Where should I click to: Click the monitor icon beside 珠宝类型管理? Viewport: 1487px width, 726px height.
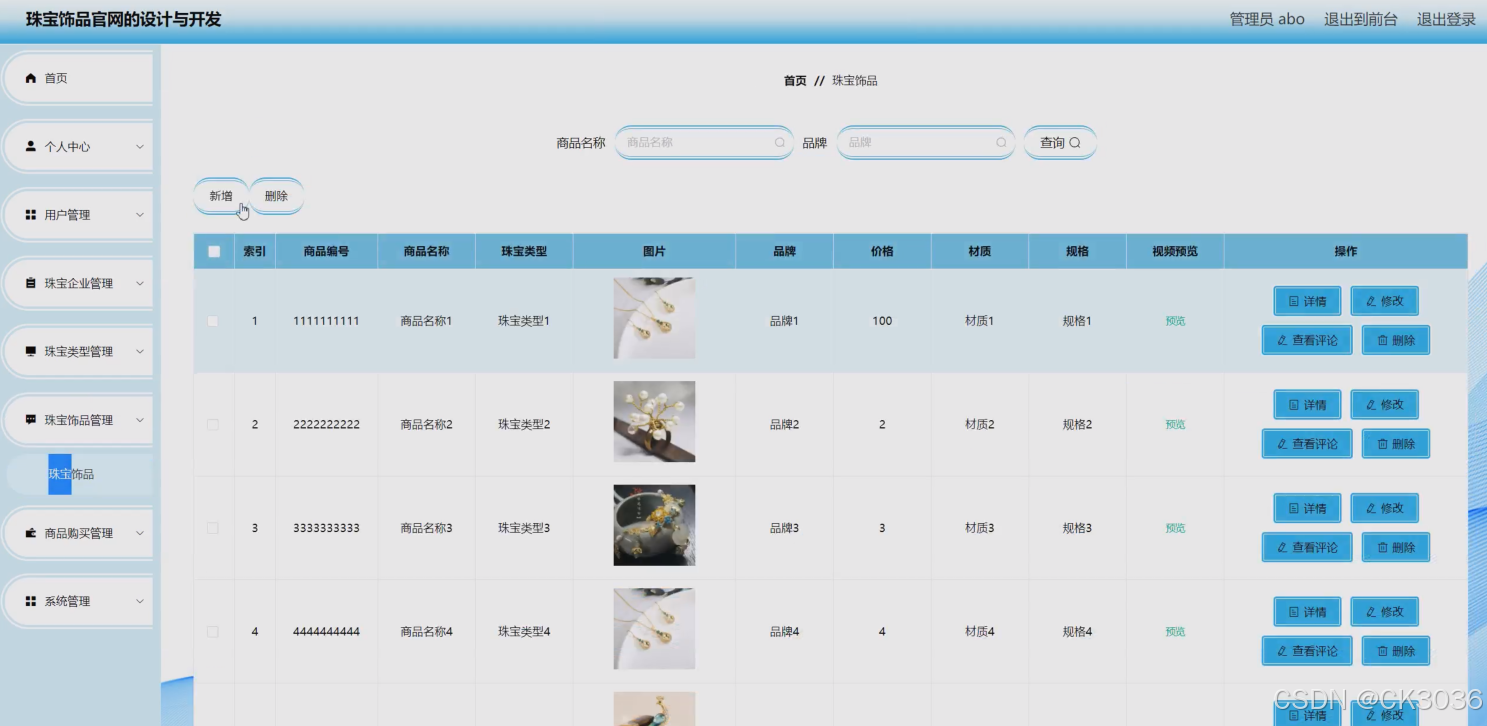click(x=31, y=352)
